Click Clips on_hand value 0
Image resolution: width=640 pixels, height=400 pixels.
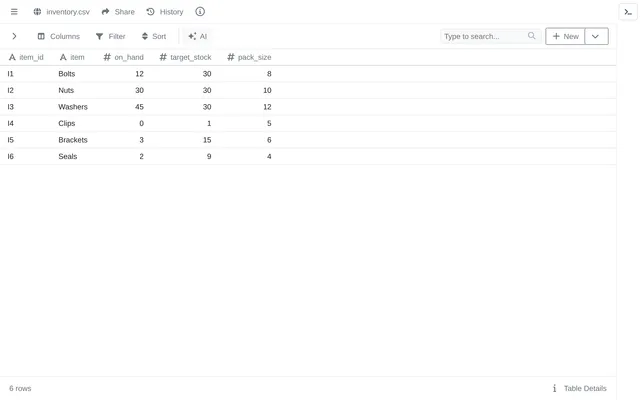(x=142, y=123)
